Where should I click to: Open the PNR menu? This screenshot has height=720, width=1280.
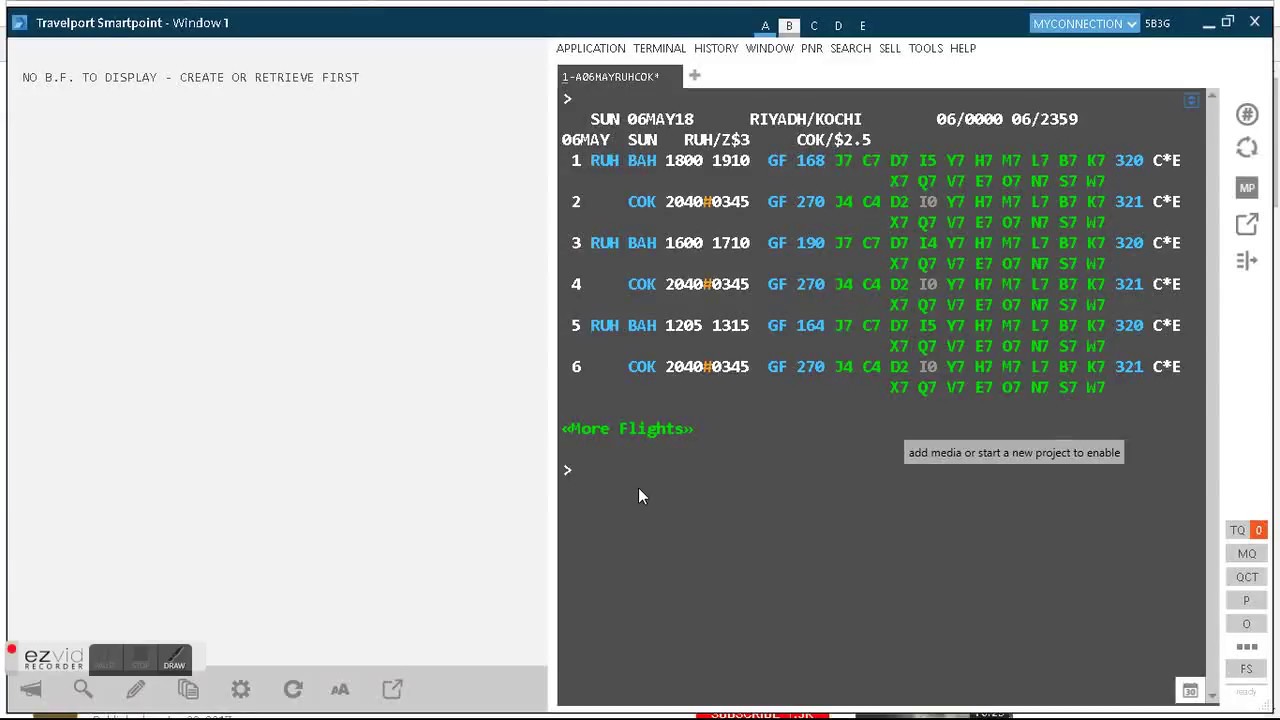pos(811,48)
